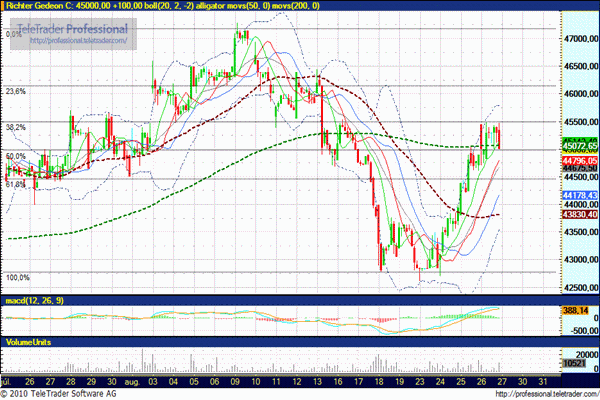
Task: Click the aug. month marker on date axis
Action: (133, 382)
